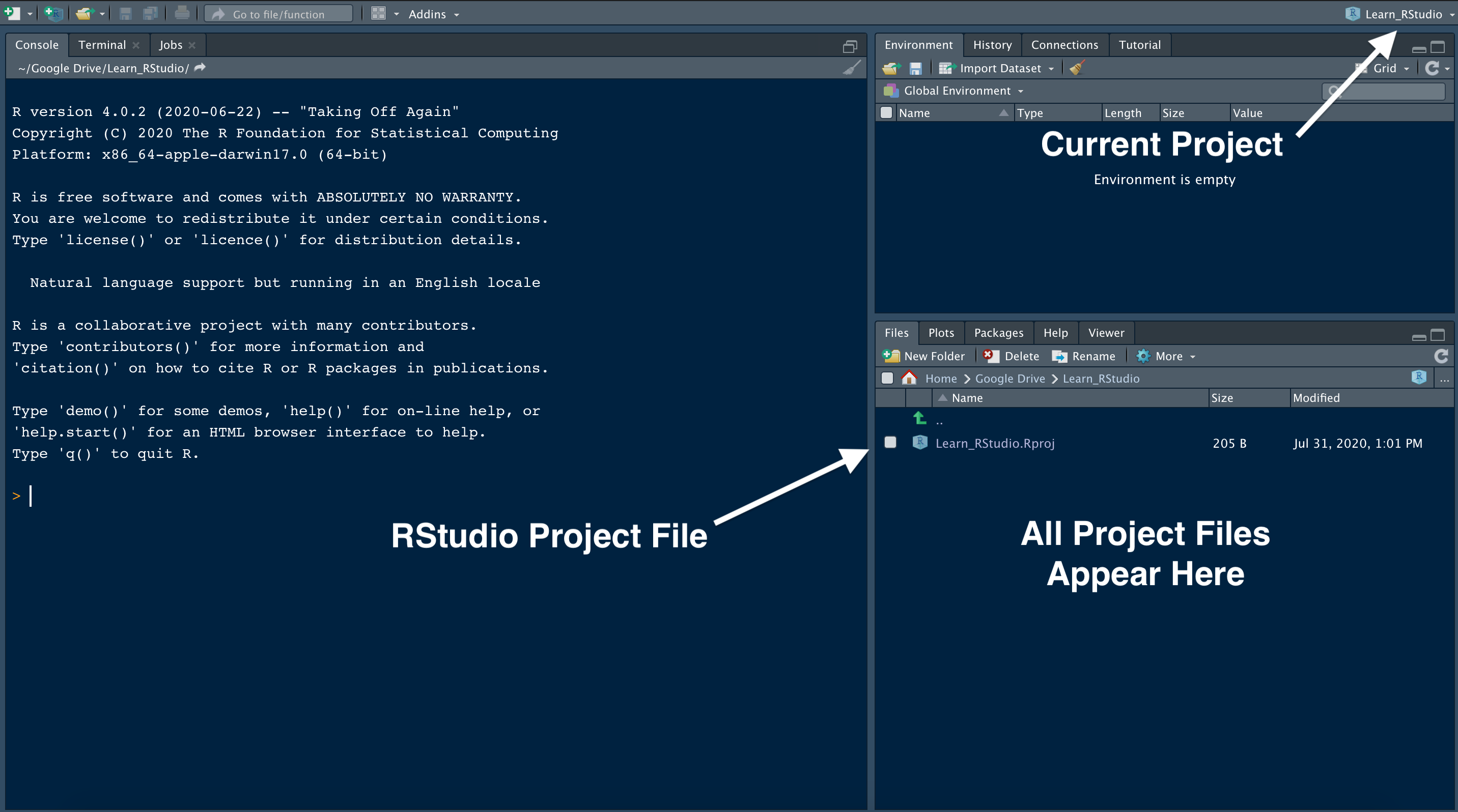Viewport: 1458px width, 812px height.
Task: Click the refresh icon in Files panel
Action: tap(1441, 355)
